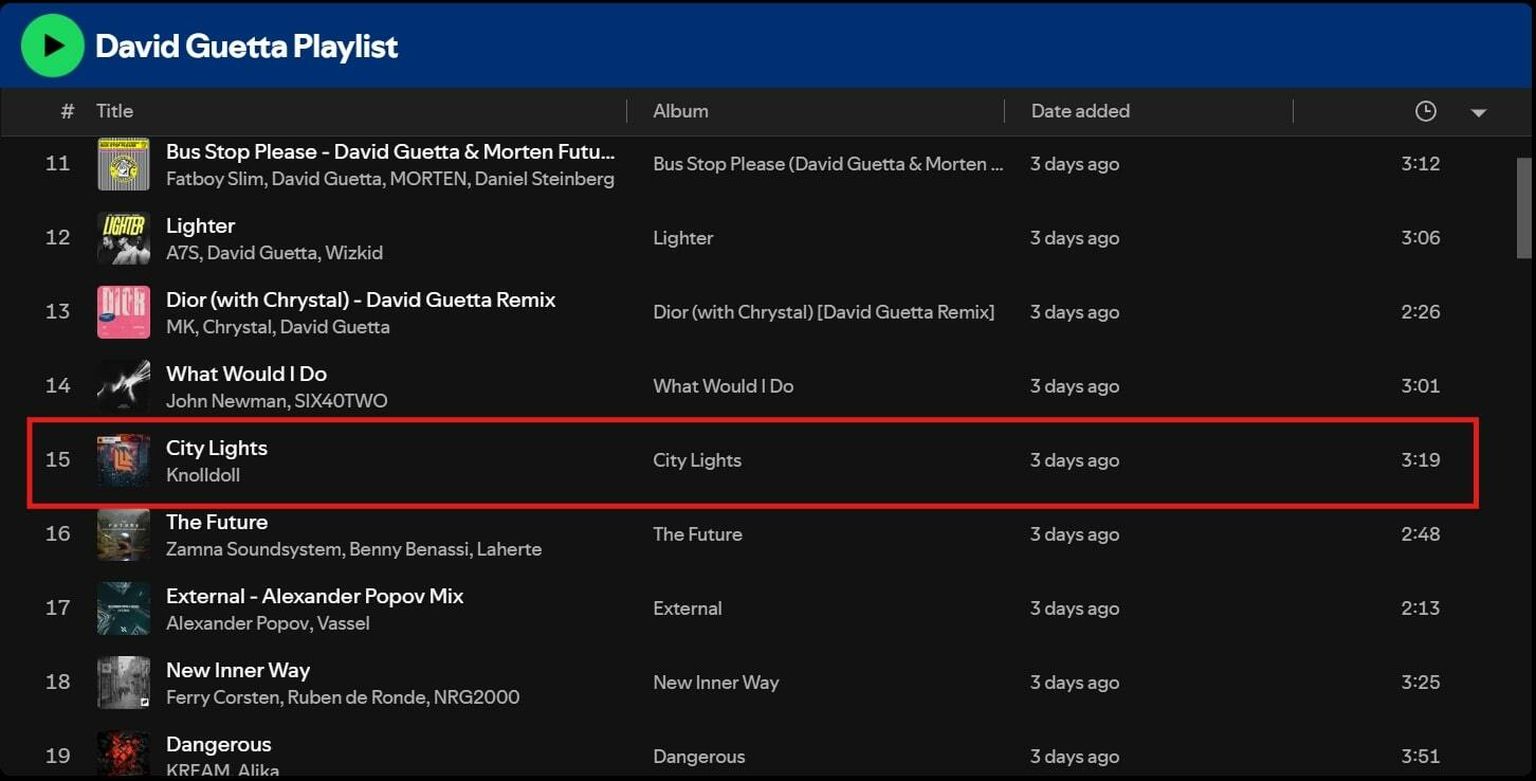Viewport: 1536px width, 781px height.
Task: Sort by Date added column header
Action: [x=1080, y=111]
